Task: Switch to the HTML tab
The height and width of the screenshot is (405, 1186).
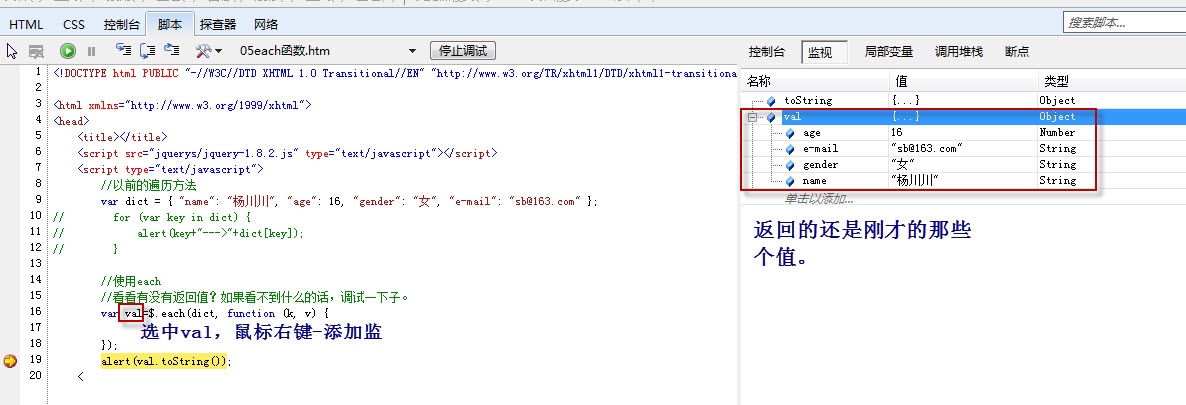Action: coord(26,24)
